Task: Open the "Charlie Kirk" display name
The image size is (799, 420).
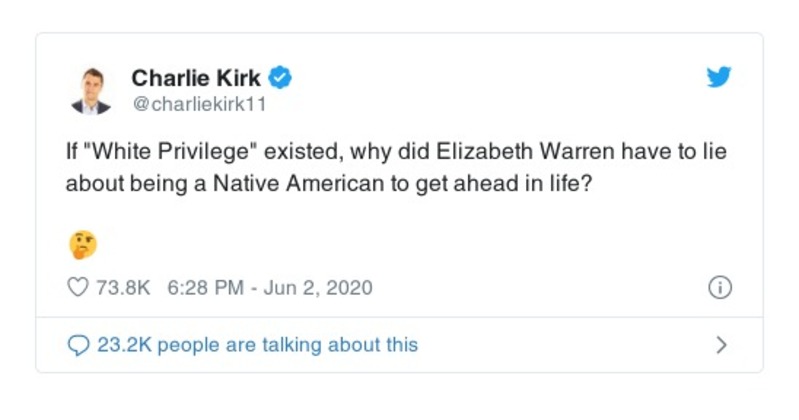Action: coord(196,78)
